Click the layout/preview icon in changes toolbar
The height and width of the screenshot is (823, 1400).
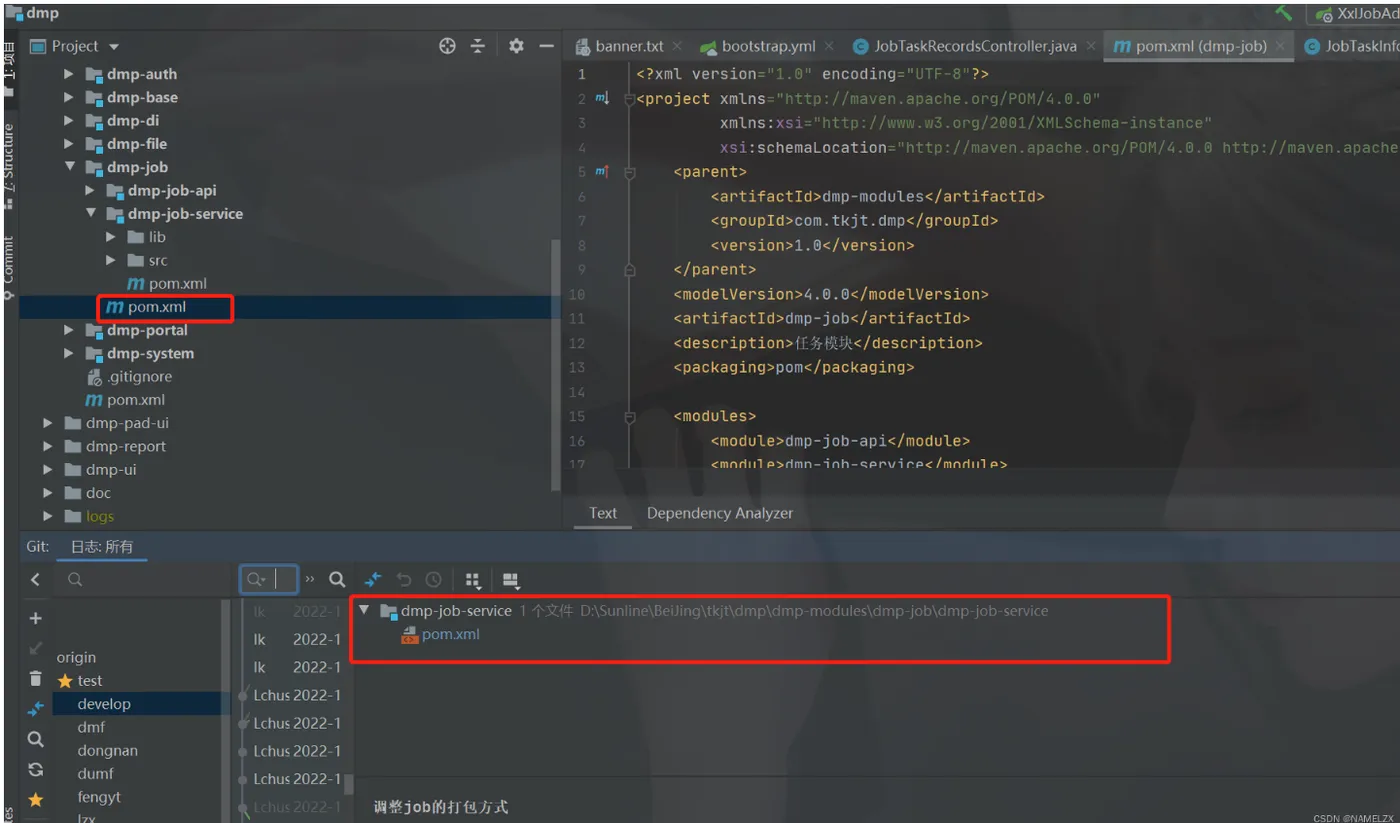(x=511, y=580)
